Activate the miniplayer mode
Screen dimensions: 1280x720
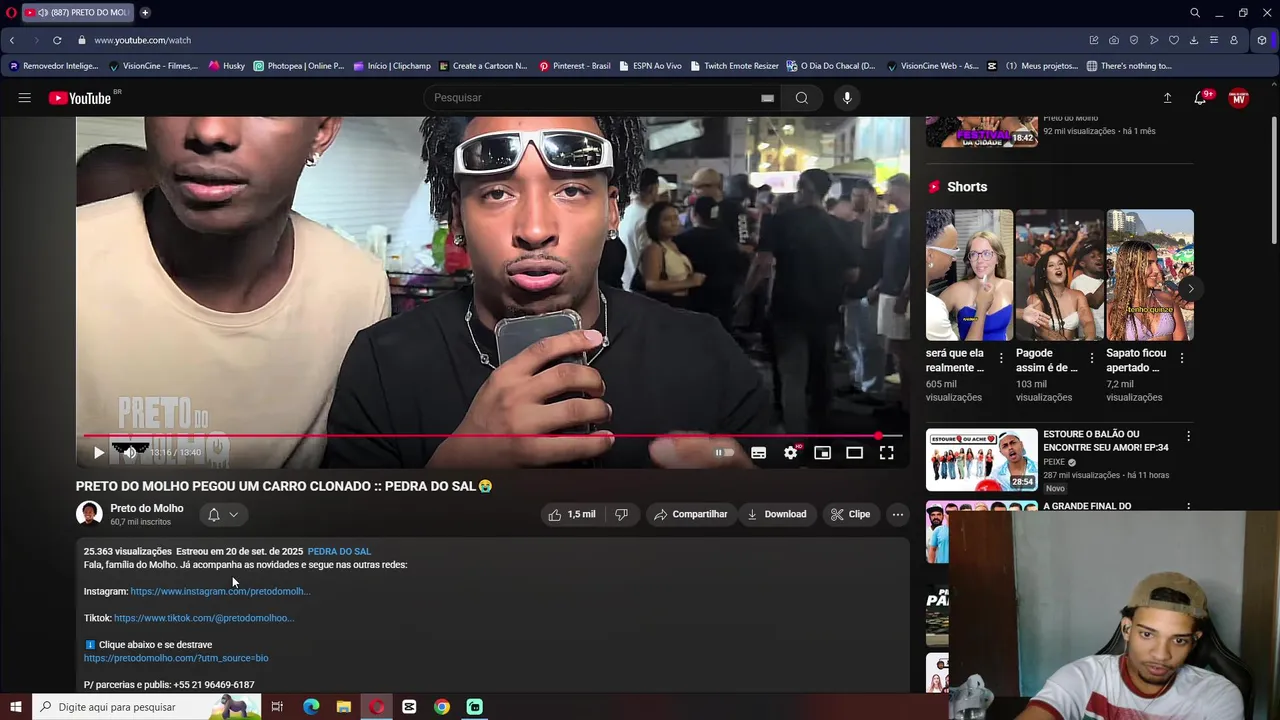point(822,453)
